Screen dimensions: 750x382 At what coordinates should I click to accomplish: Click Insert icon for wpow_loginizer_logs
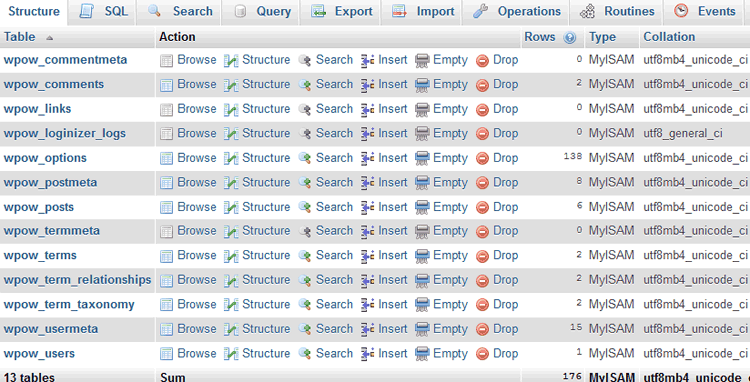coord(367,133)
